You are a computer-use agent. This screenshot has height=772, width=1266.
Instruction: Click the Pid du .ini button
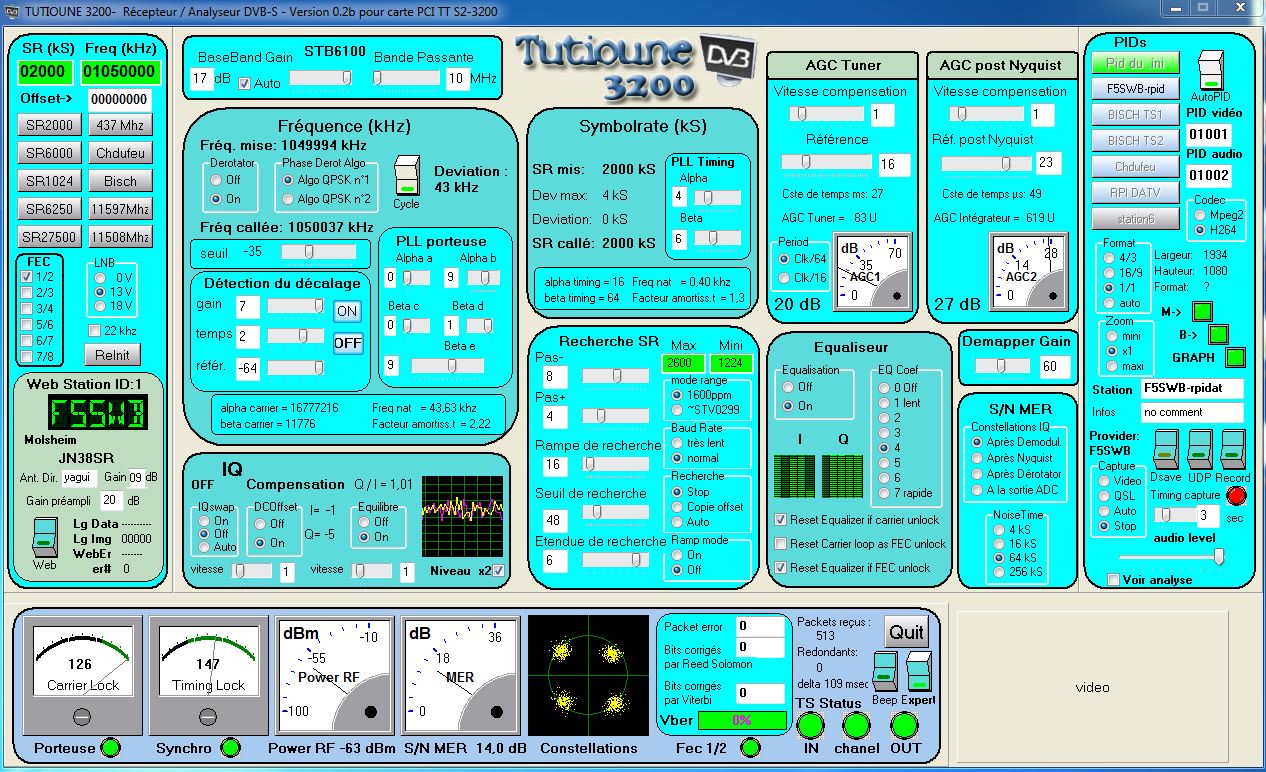1135,62
